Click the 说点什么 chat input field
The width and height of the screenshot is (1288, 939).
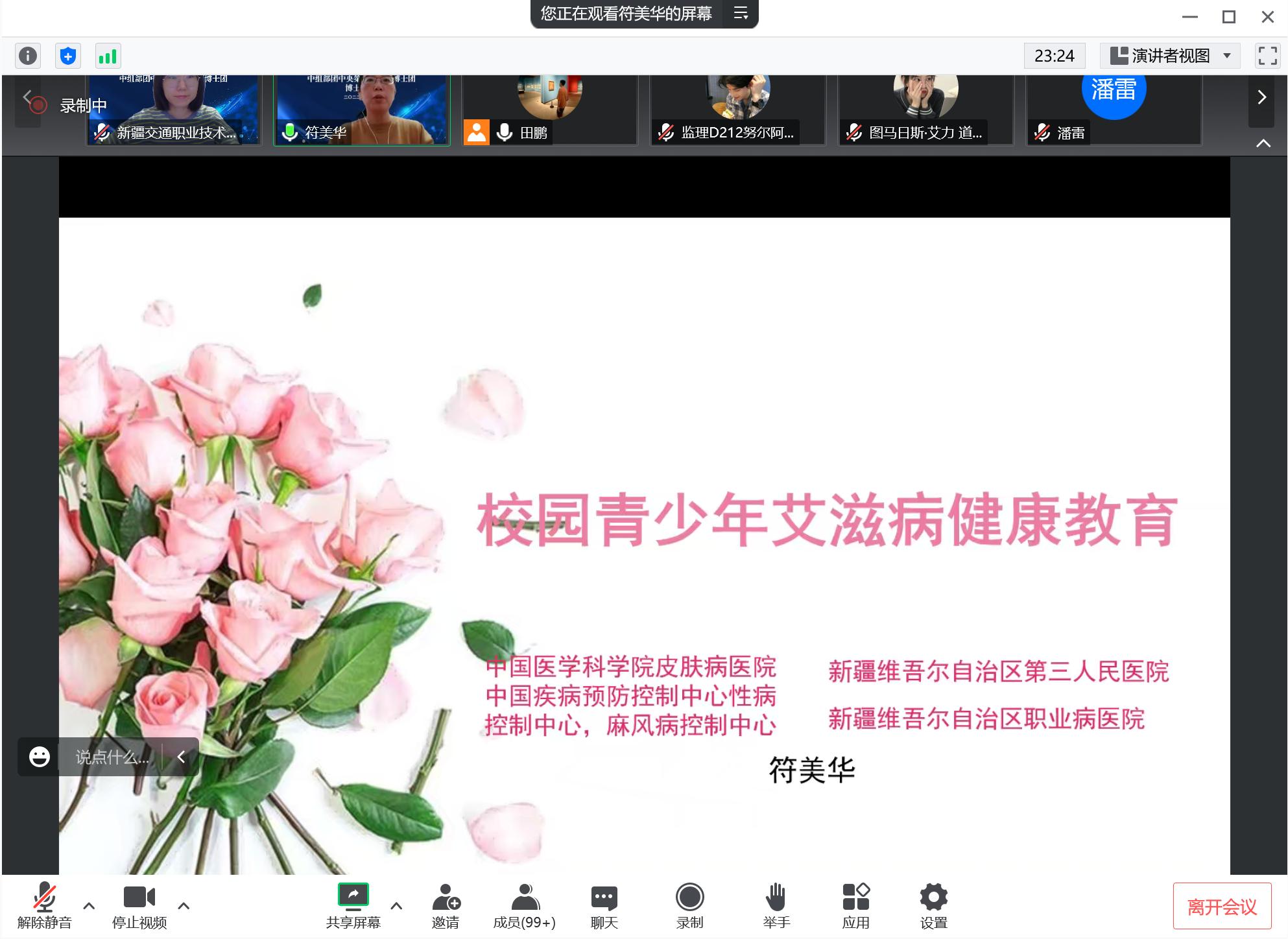coord(113,757)
